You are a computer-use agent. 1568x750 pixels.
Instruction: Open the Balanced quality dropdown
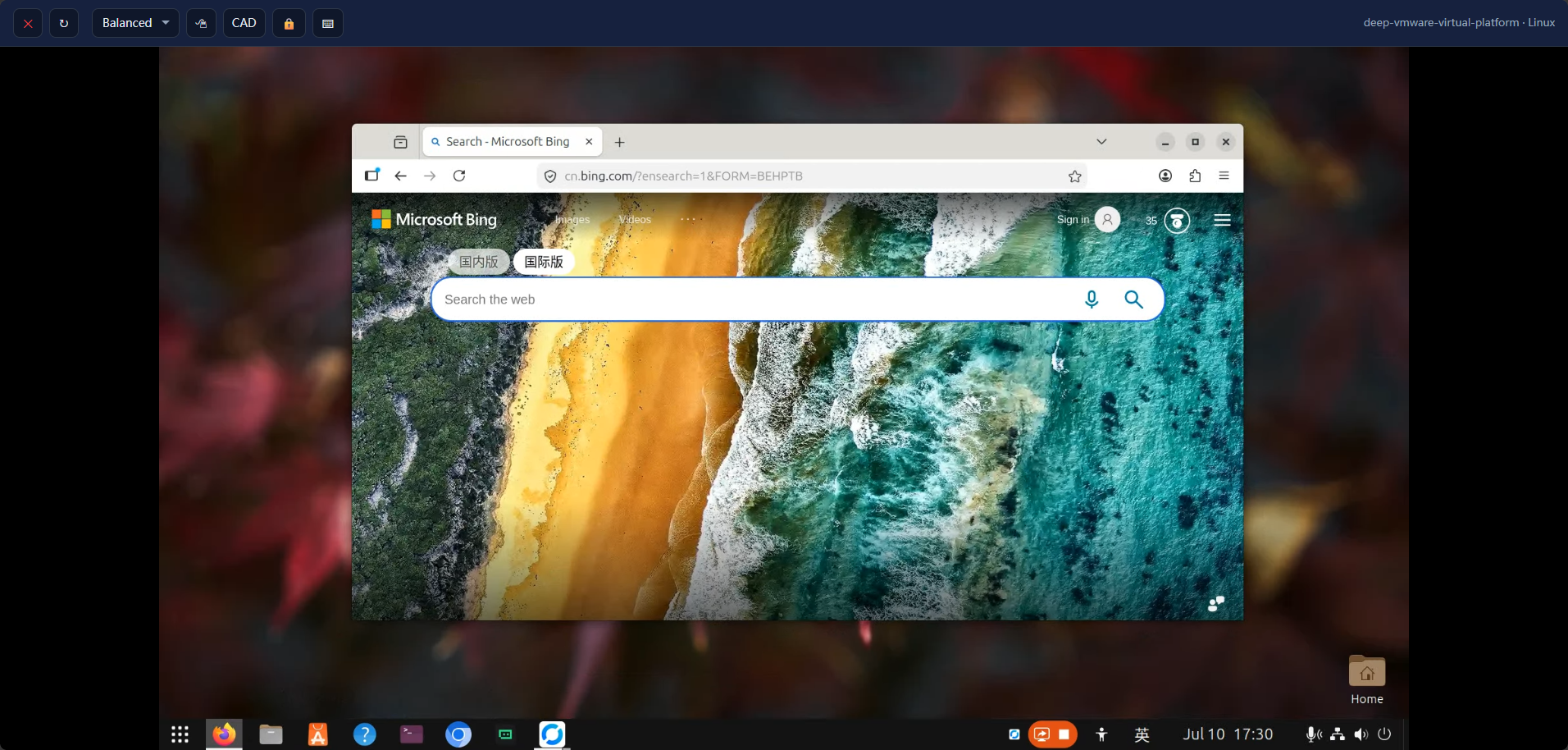click(135, 23)
